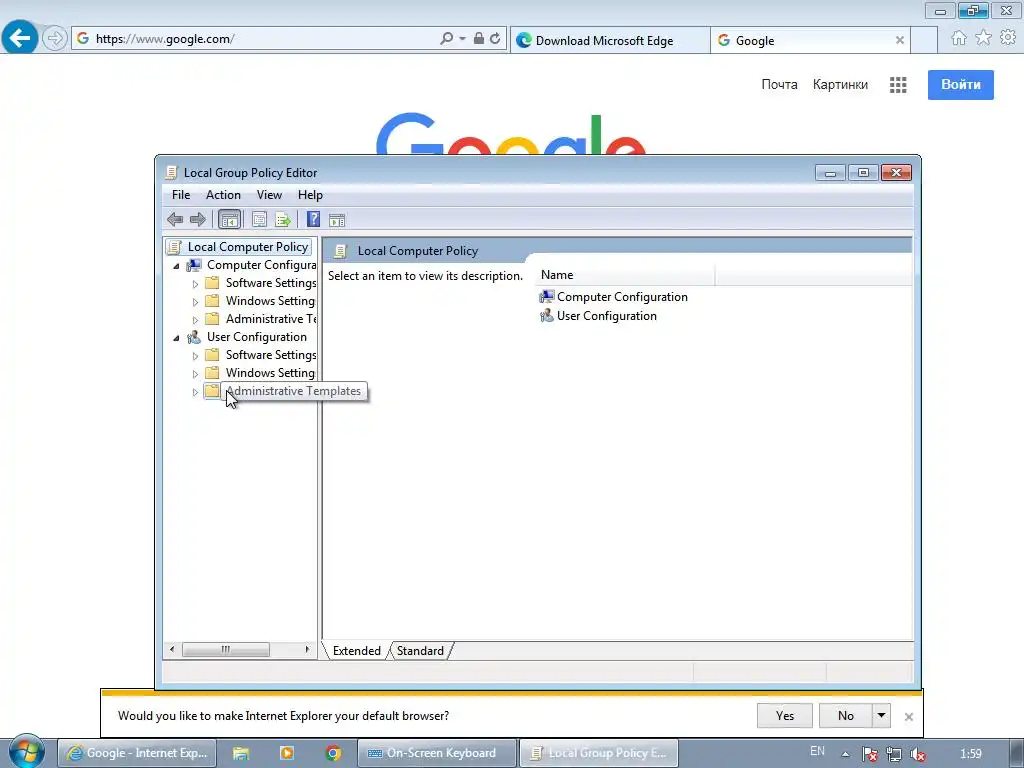The image size is (1024, 768).
Task: Click the Export List toolbar icon
Action: (x=282, y=219)
